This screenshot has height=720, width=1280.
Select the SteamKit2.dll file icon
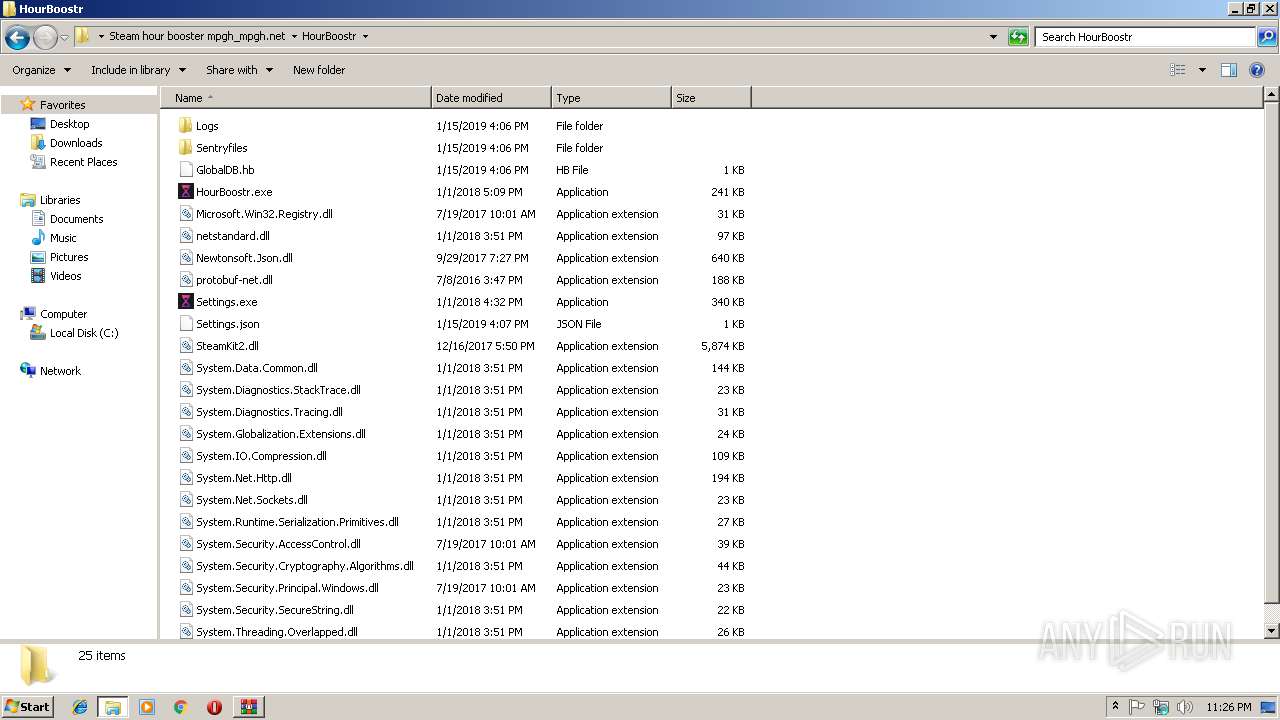(185, 346)
